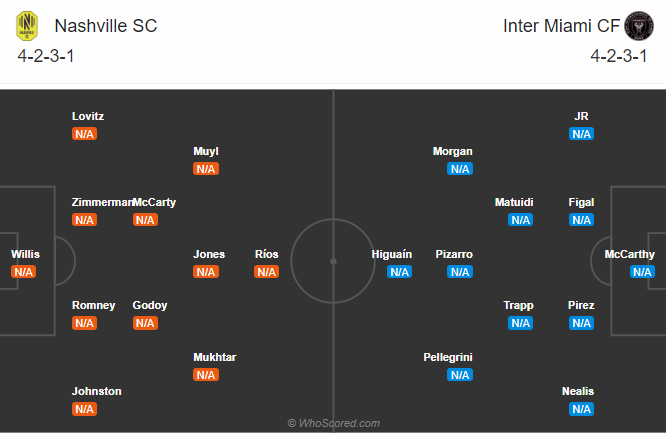Open the Nashville SC team name link
The width and height of the screenshot is (666, 433).
(106, 26)
